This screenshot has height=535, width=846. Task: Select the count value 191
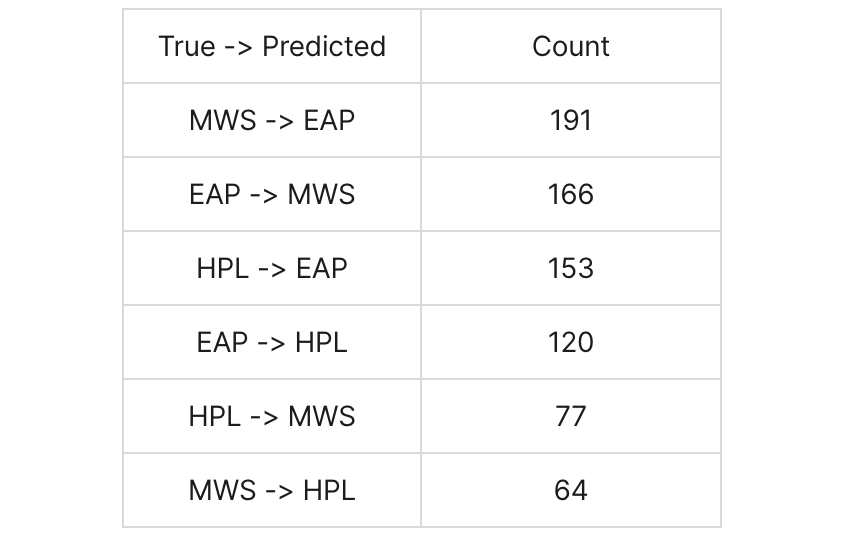571,120
